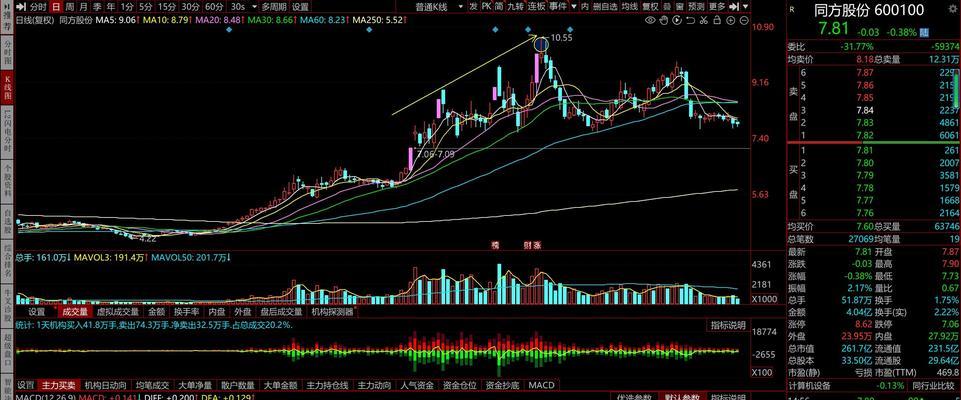Screen dimensions: 961x400
Task: Click the blue diamond event marker above 10.55 peak
Action: click(528, 29)
